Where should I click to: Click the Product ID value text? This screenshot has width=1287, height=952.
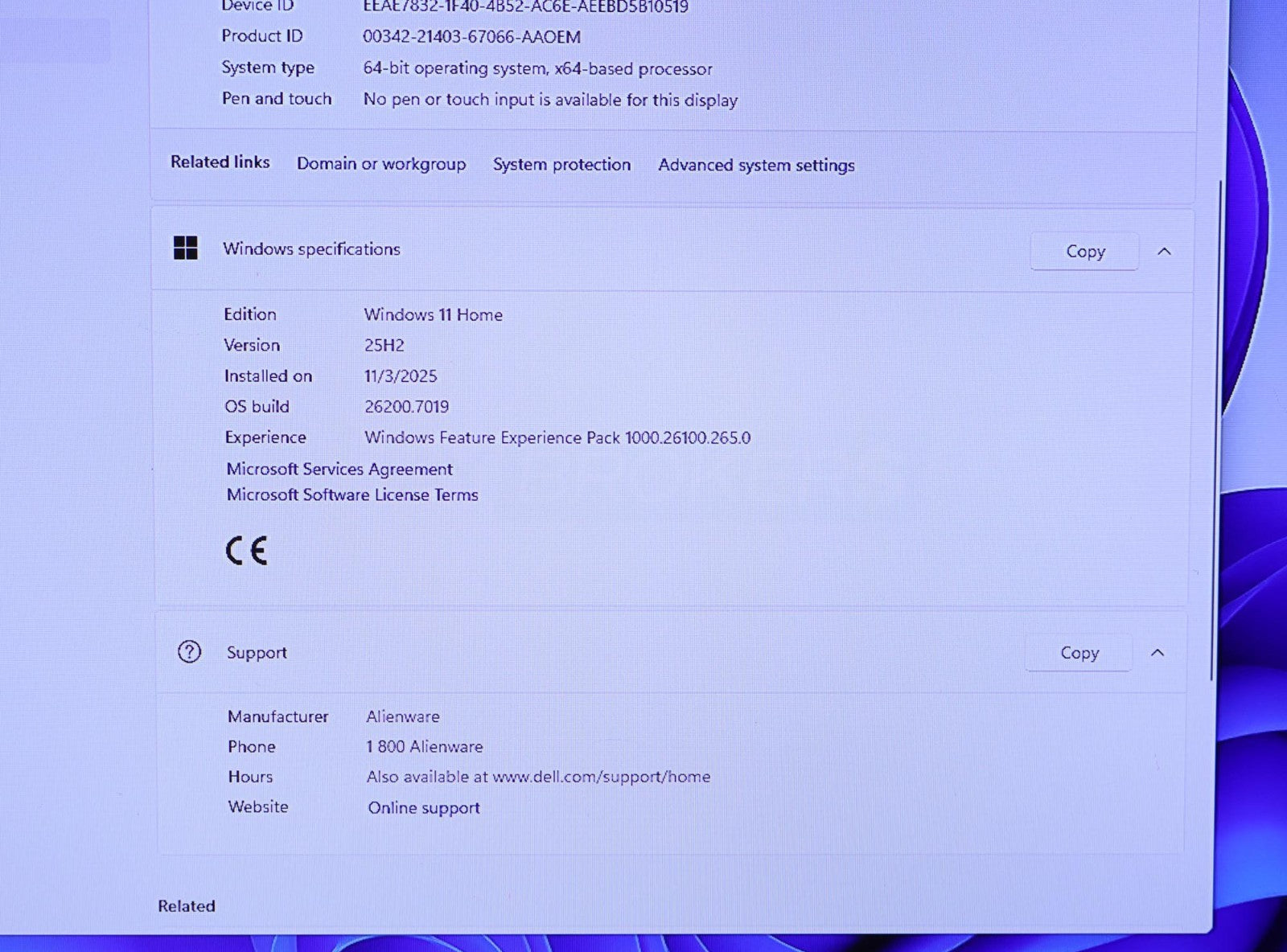point(471,37)
